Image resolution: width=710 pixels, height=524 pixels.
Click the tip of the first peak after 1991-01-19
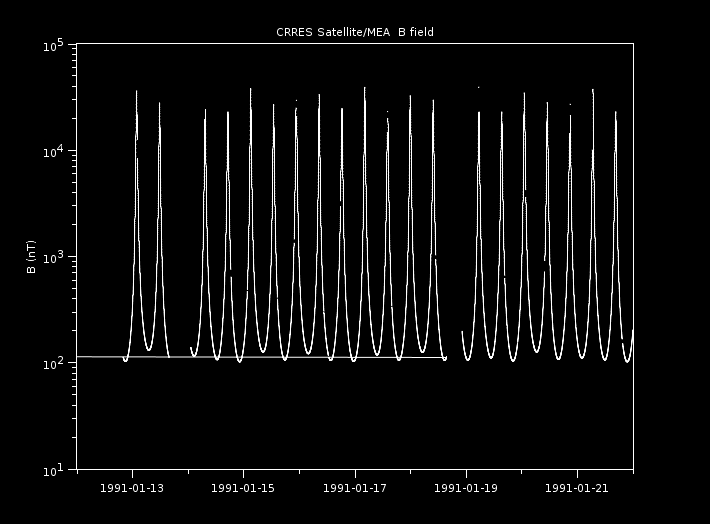click(x=479, y=112)
